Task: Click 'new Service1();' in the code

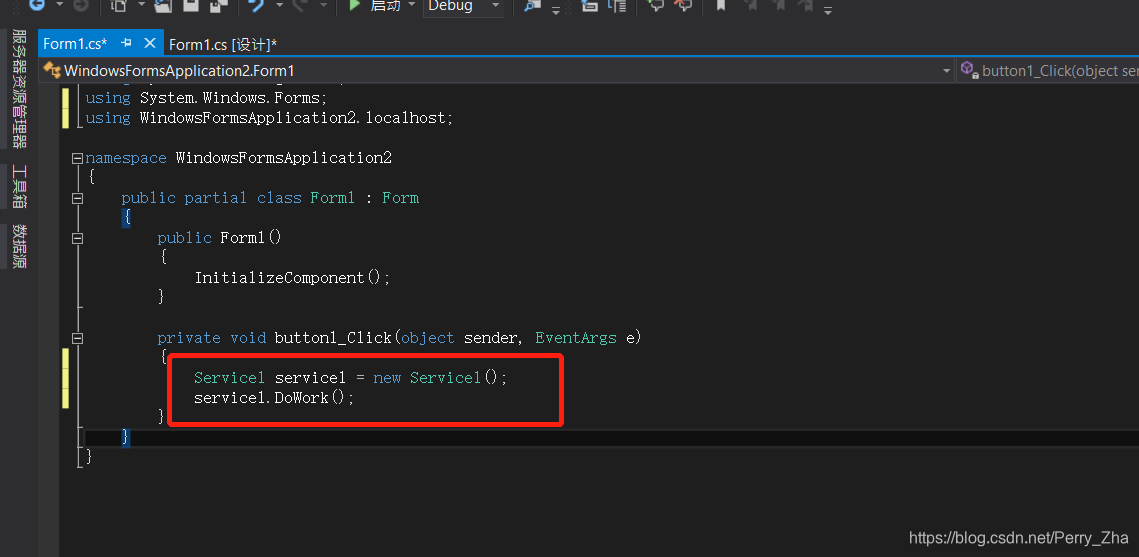Action: pos(439,378)
